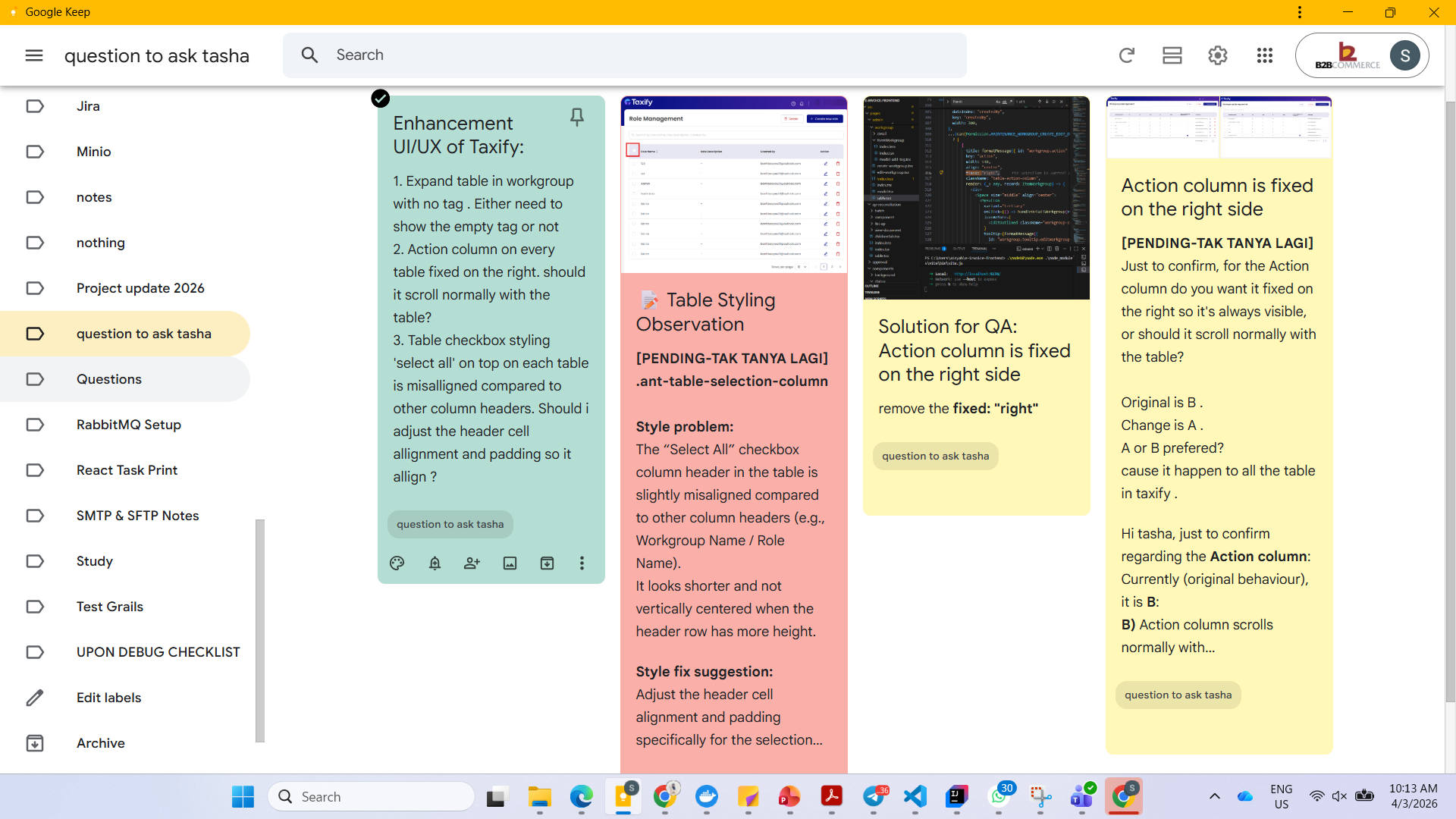Select the RabbitMQ Setup label
This screenshot has width=1456, height=819.
point(128,425)
